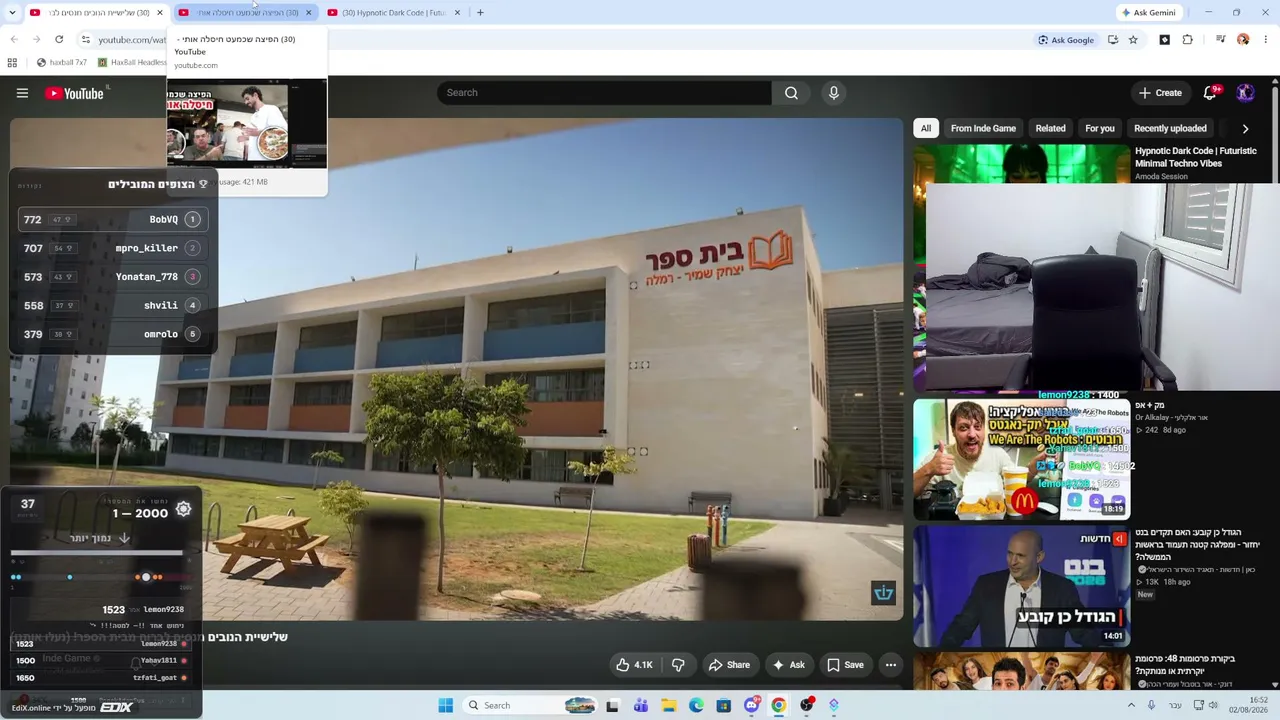Image resolution: width=1280 pixels, height=720 pixels.
Task: Open YouTube notifications bell
Action: (x=1210, y=93)
